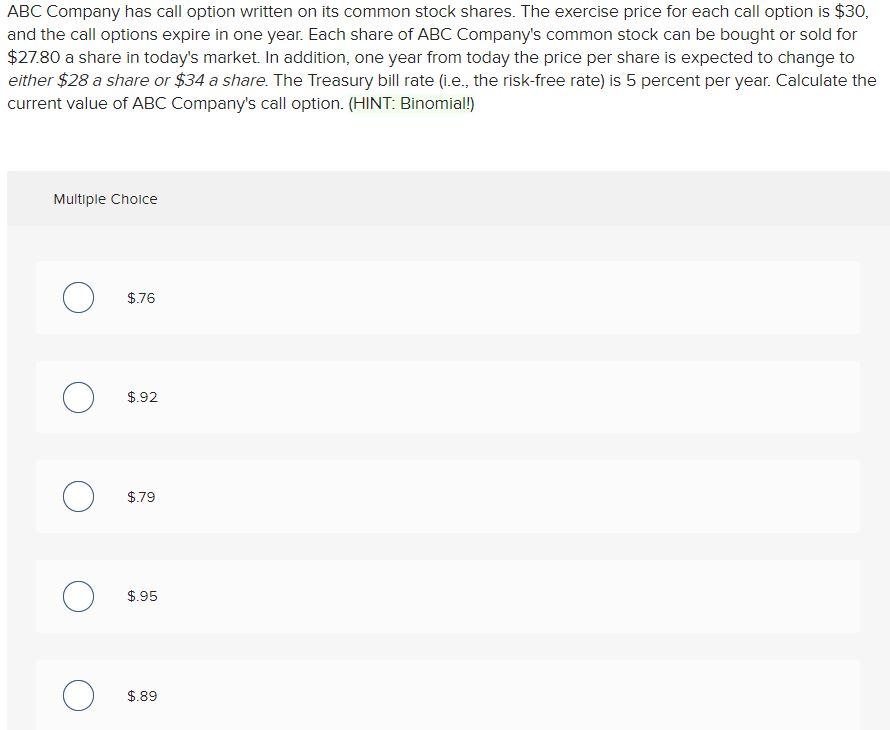Screen dimensions: 890x730
Task: Click the Multiple Choice section header
Action: 106,199
